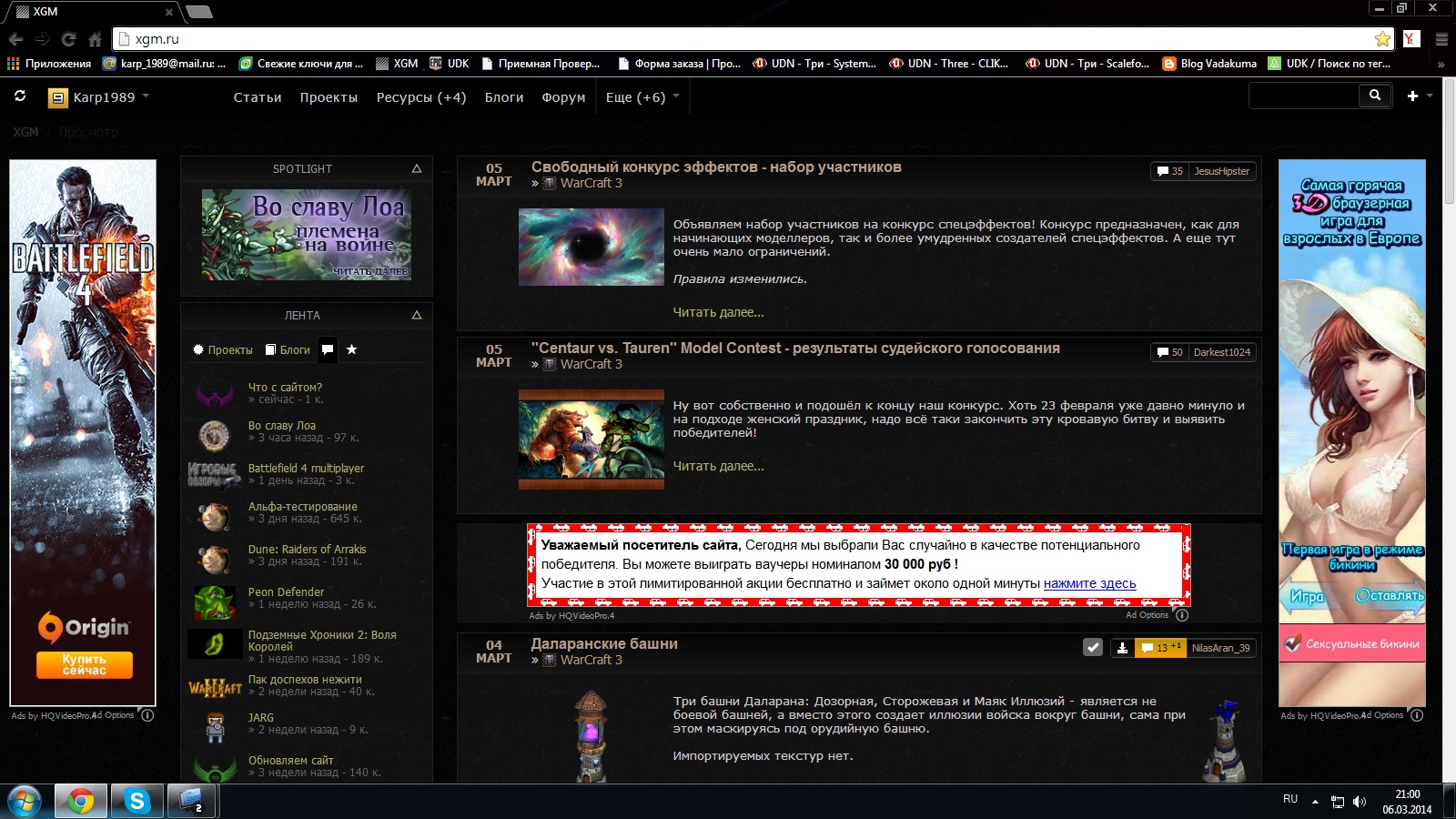Click Читать далее under the effects contest post

point(719,312)
